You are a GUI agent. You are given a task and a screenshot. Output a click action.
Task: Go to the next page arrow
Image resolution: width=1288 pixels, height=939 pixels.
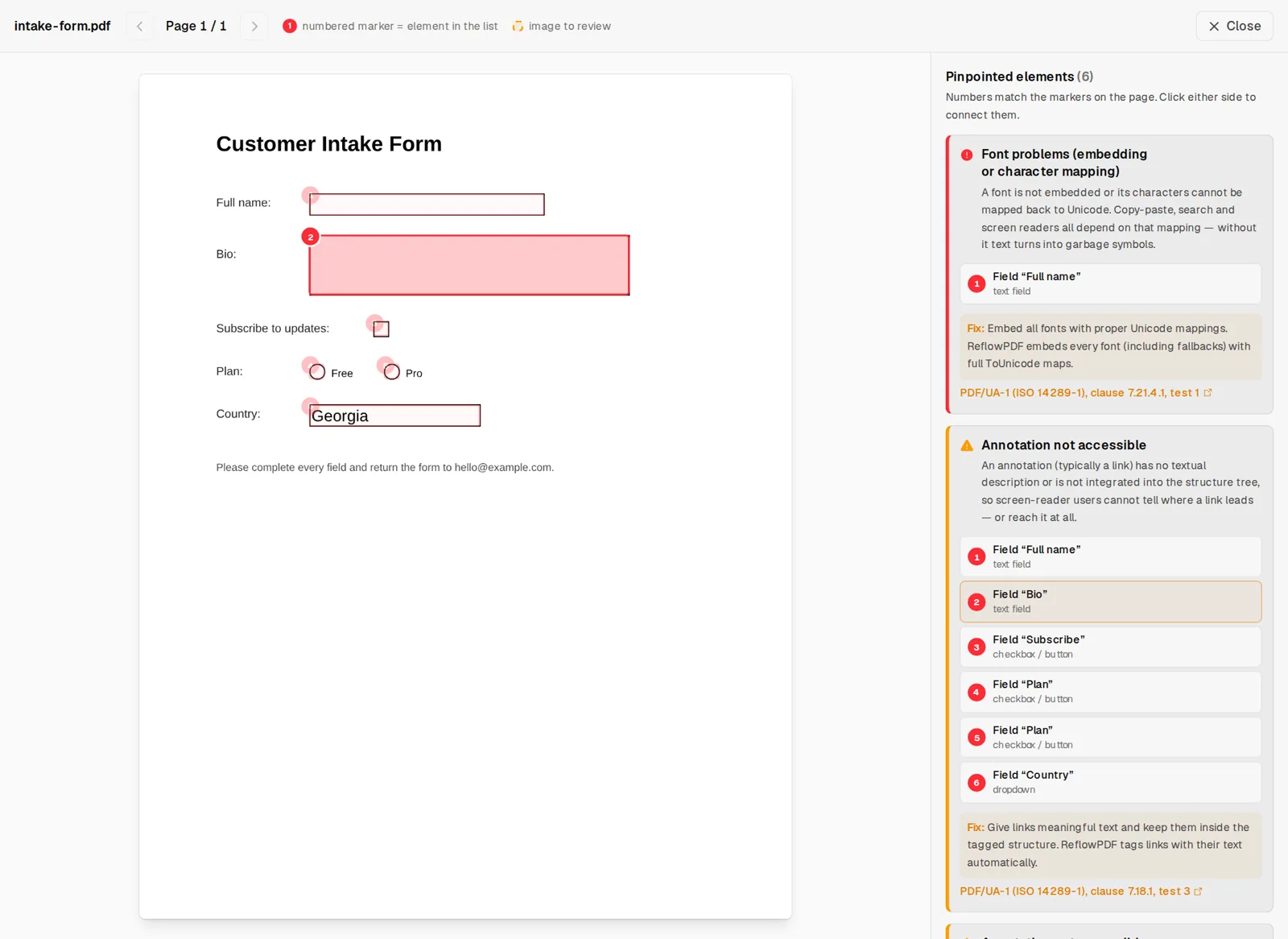[254, 26]
